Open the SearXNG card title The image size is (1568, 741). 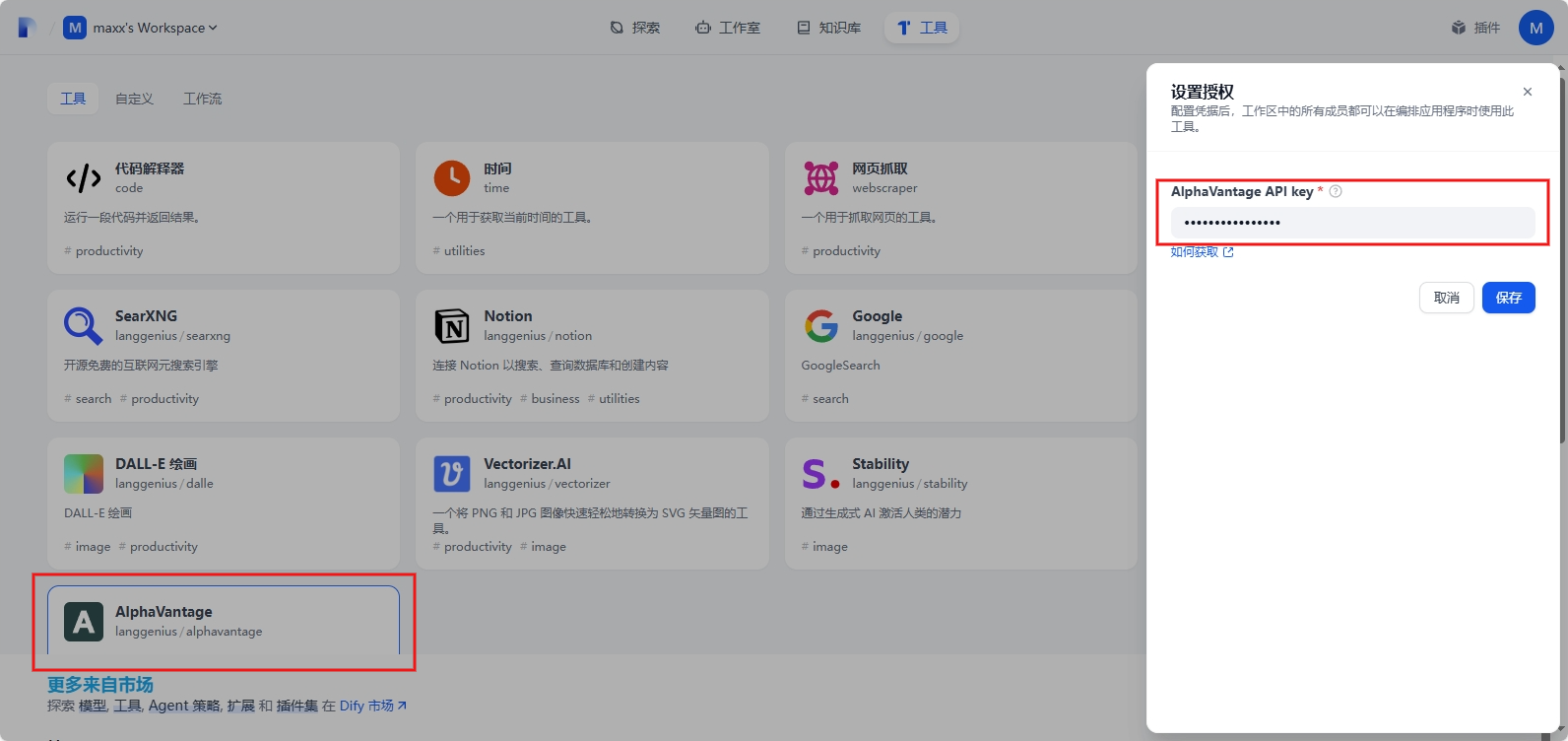[x=146, y=316]
